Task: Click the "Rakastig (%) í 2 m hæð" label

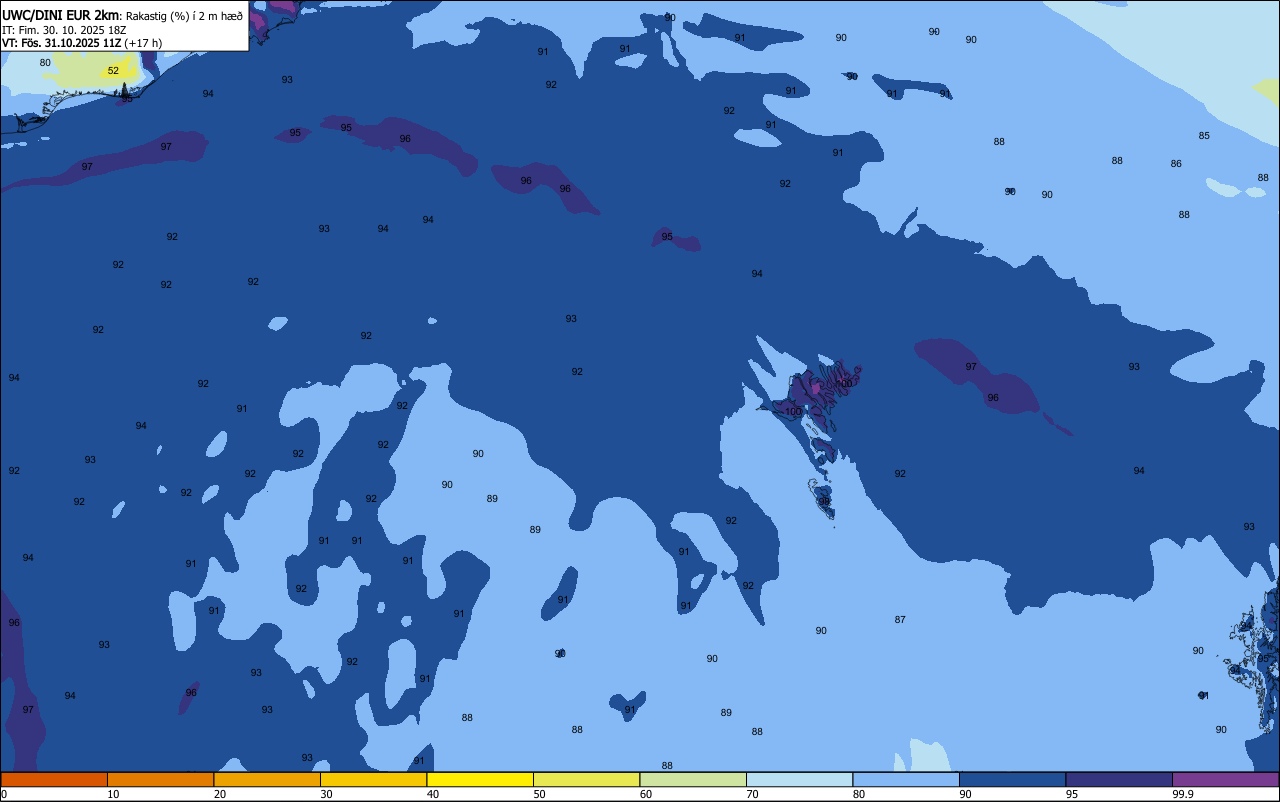Action: click(184, 16)
